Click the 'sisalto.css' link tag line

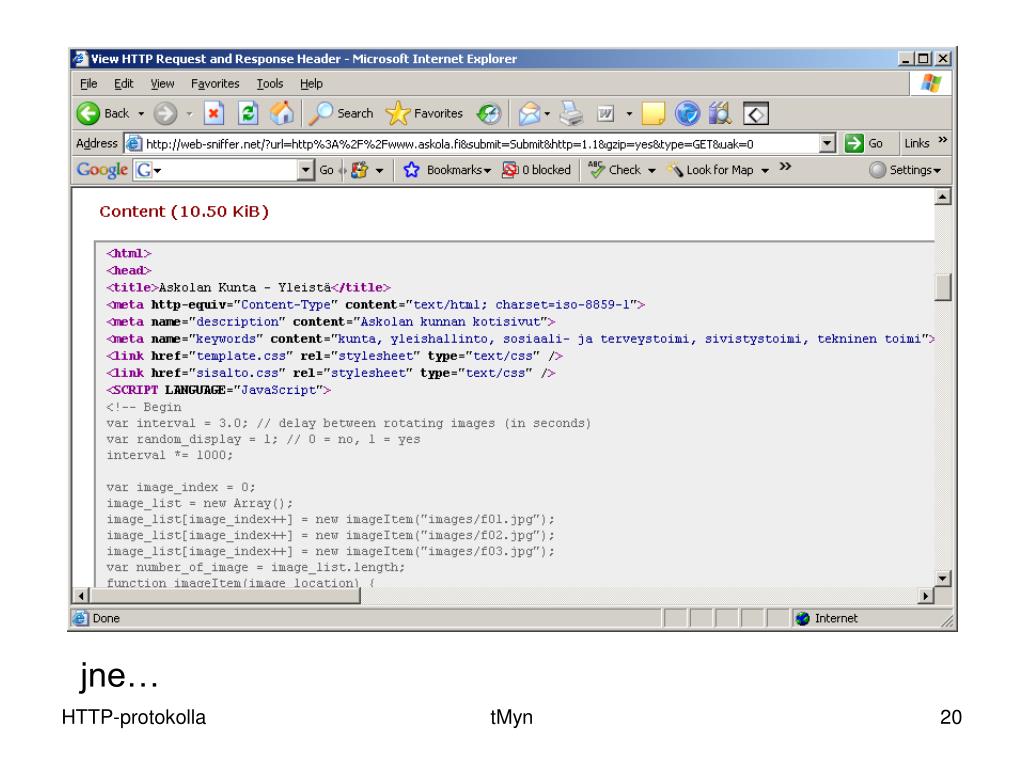pyautogui.click(x=330, y=373)
